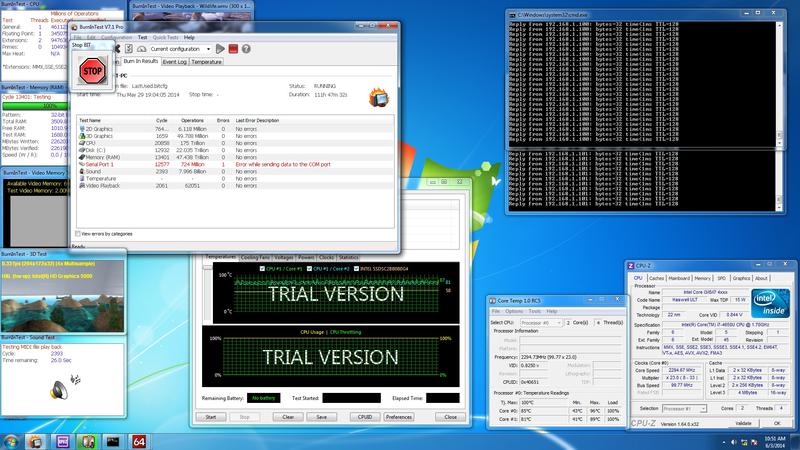Click the Start button in stability test window
The height and width of the screenshot is (450, 800).
211,417
